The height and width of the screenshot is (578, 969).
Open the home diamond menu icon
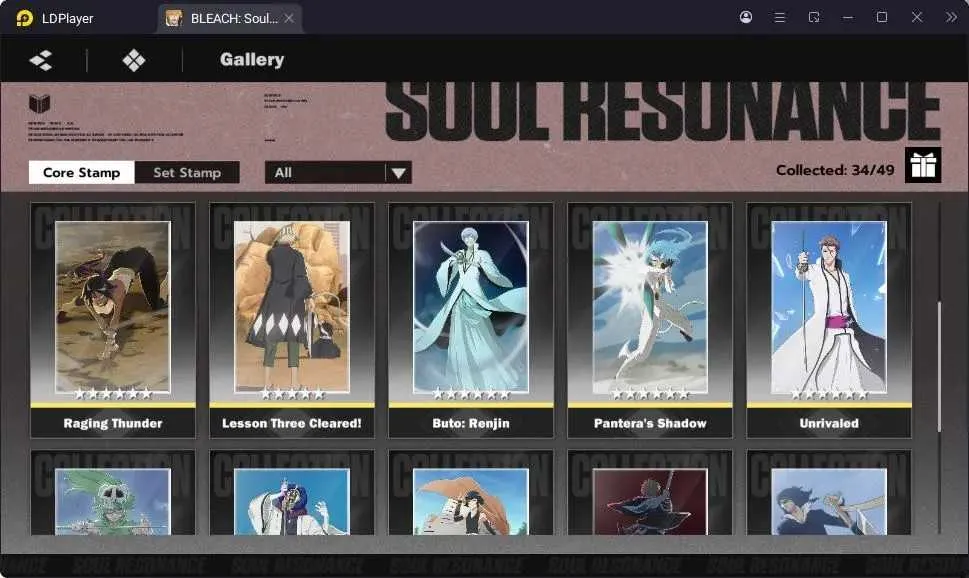134,60
